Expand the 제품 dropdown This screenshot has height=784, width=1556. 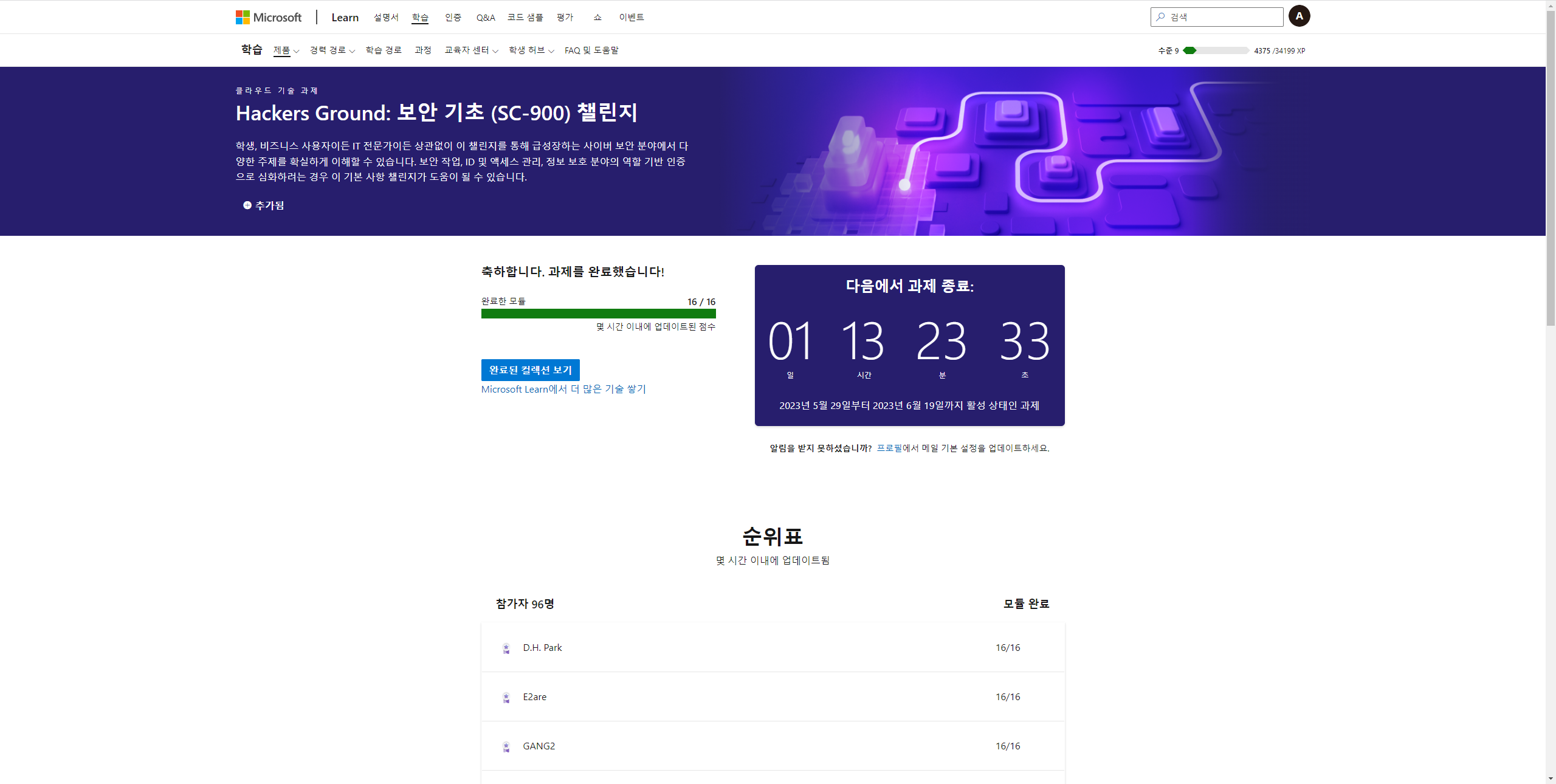pyautogui.click(x=286, y=50)
